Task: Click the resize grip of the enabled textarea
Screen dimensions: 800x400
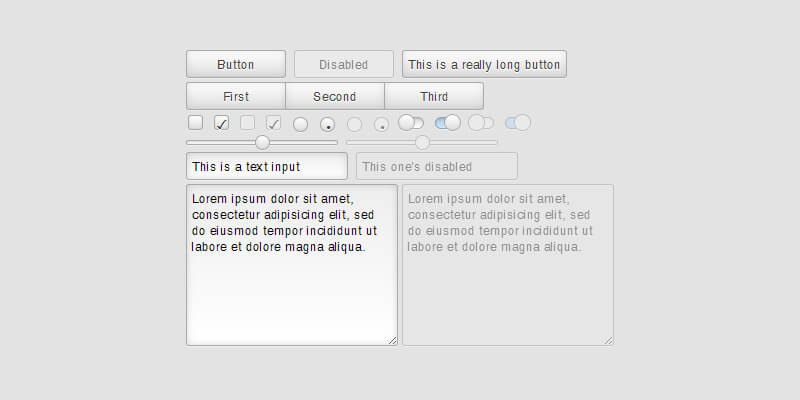Action: click(x=392, y=341)
